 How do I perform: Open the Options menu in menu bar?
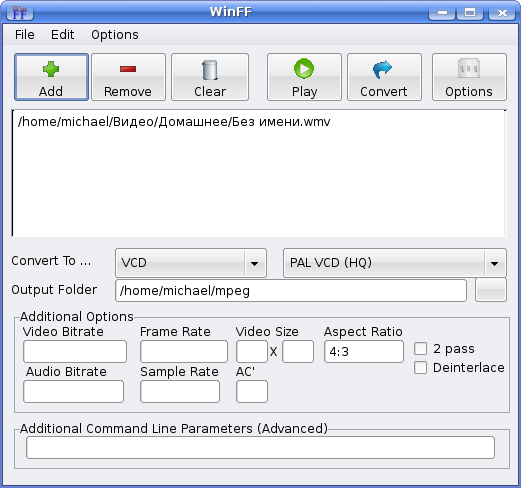coord(115,35)
